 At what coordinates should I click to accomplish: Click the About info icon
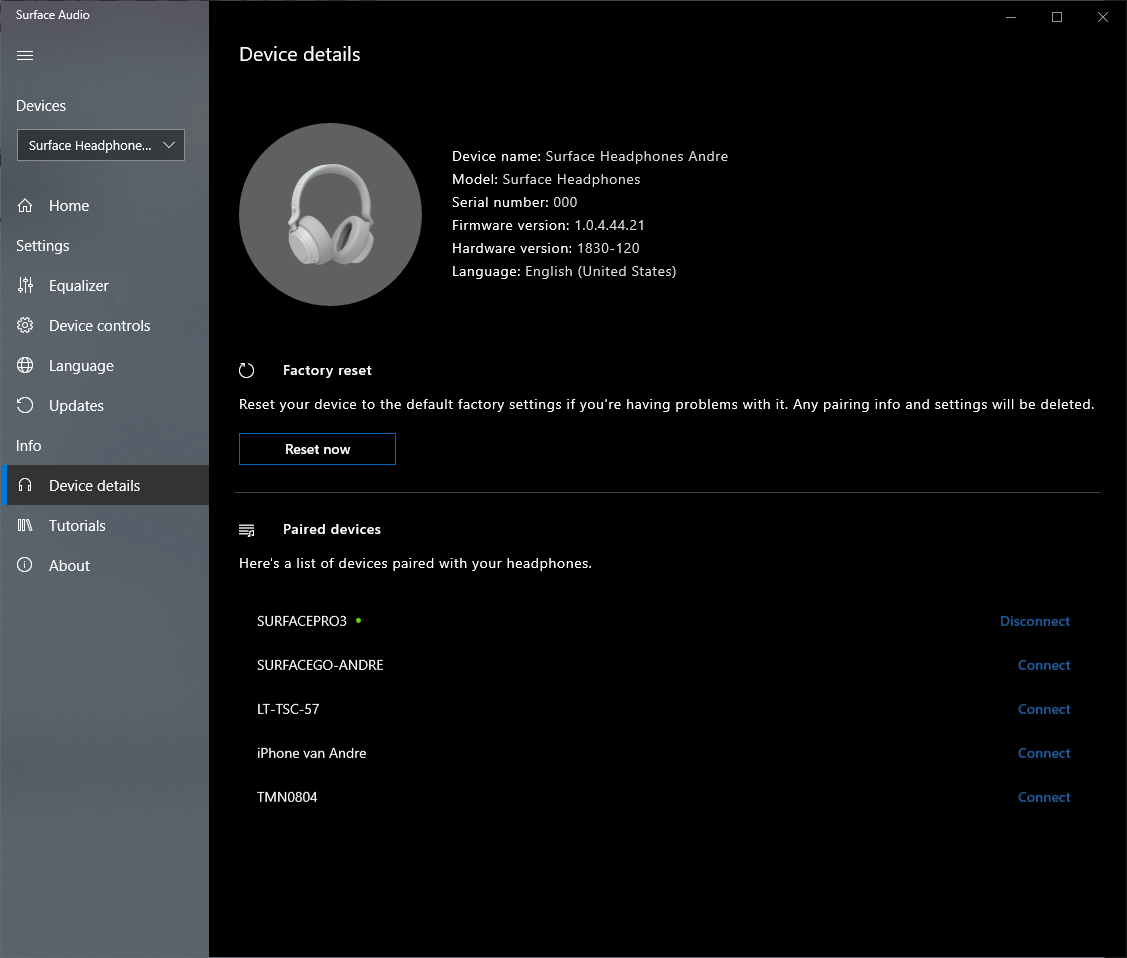(x=25, y=566)
